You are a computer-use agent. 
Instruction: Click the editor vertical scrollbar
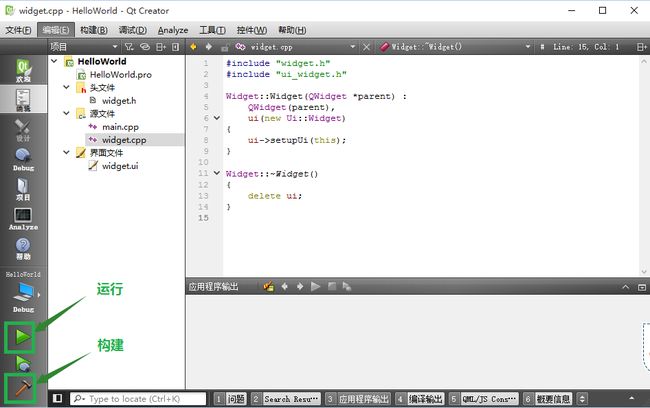click(644, 166)
